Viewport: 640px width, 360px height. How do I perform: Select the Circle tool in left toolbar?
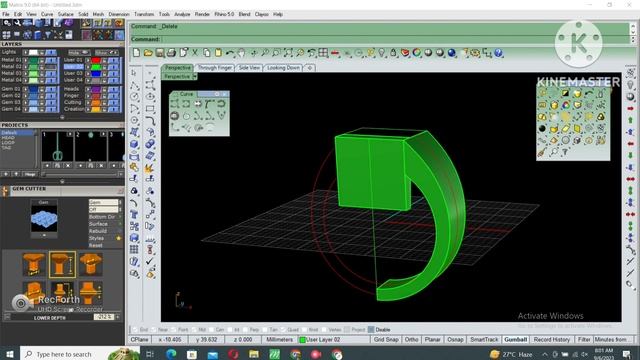coord(134,96)
